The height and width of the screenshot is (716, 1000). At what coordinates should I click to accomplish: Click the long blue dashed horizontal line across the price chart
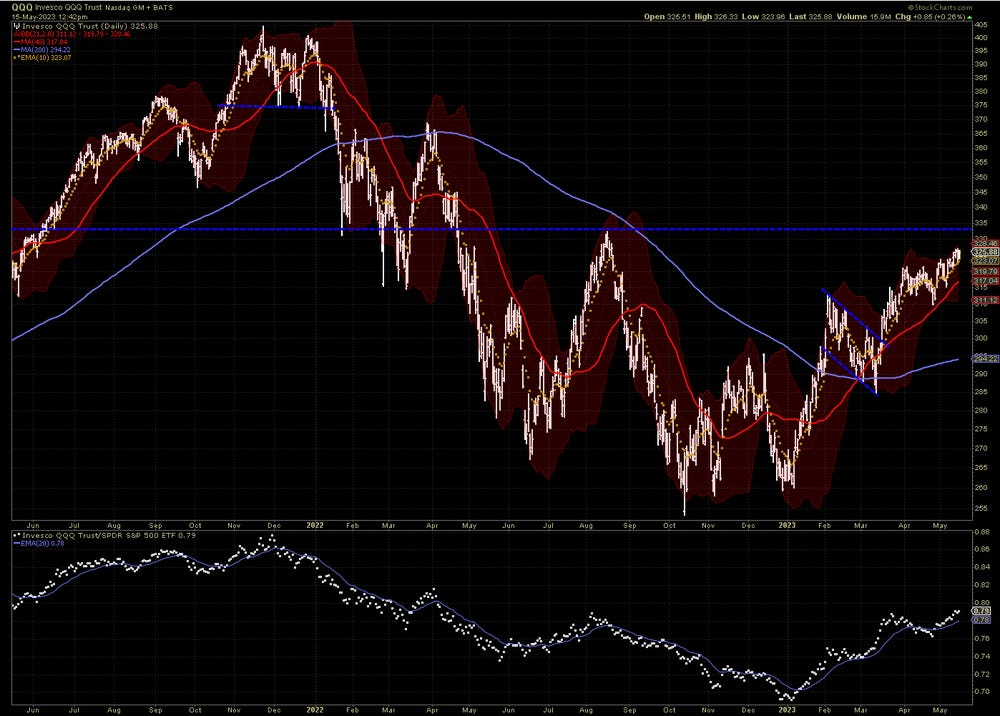tap(492, 229)
